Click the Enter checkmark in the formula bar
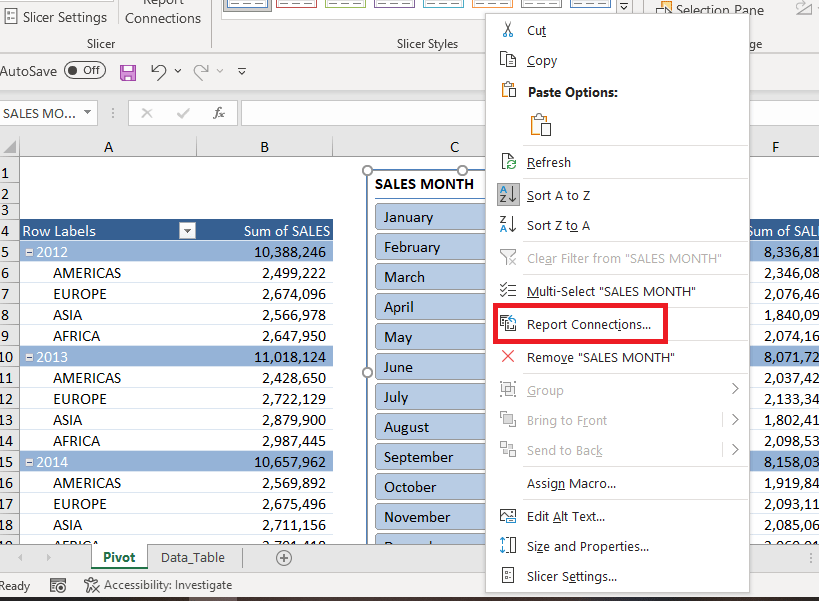The height and width of the screenshot is (601, 819). tap(183, 113)
